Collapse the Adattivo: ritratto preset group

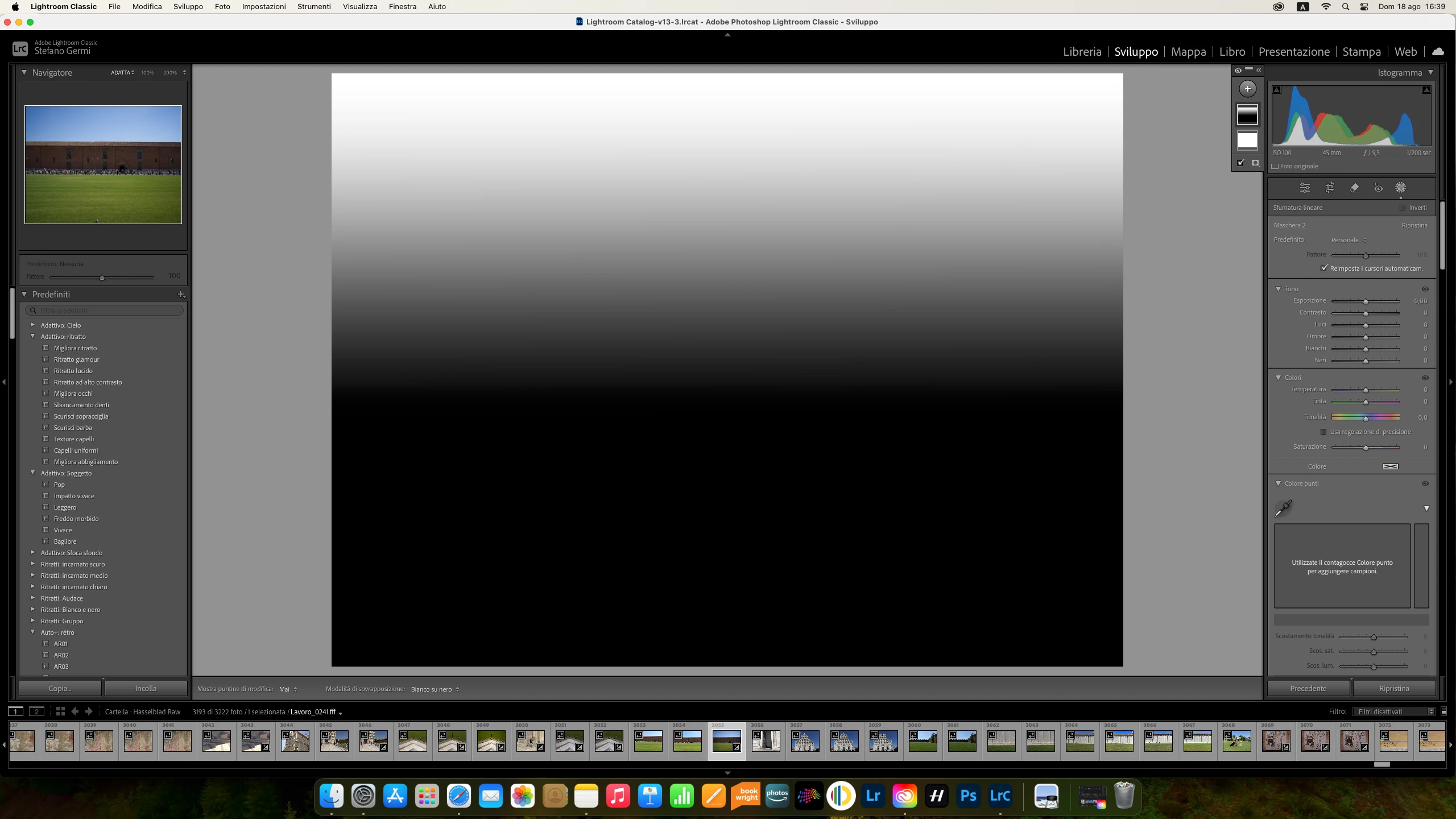[33, 337]
